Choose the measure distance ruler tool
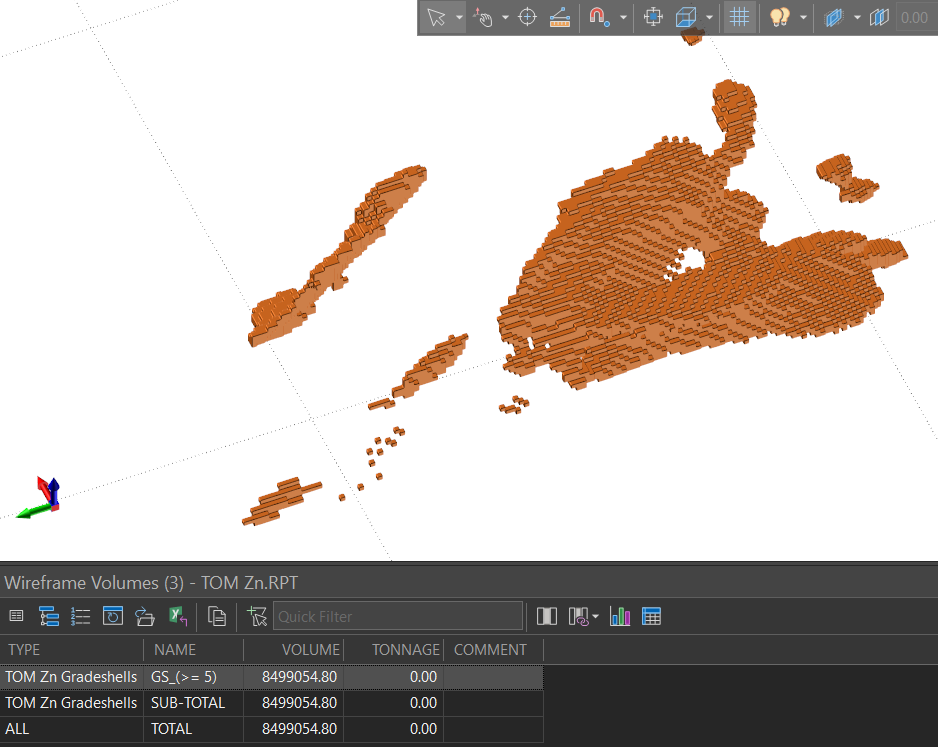938x747 pixels. click(560, 17)
